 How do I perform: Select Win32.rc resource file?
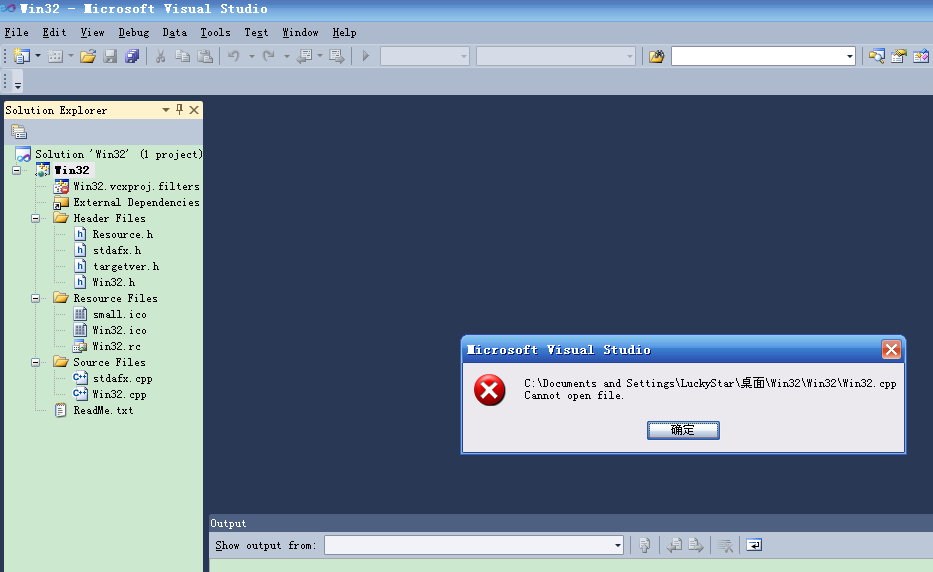coord(117,346)
